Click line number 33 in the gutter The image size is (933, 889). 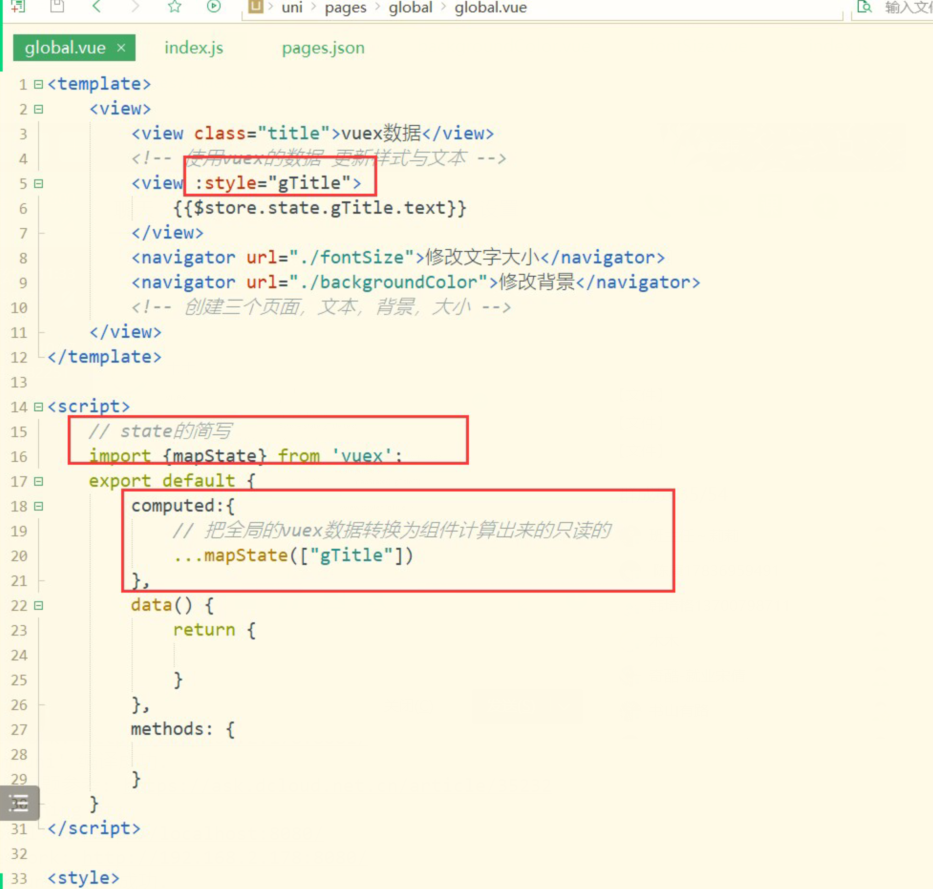tap(19, 878)
